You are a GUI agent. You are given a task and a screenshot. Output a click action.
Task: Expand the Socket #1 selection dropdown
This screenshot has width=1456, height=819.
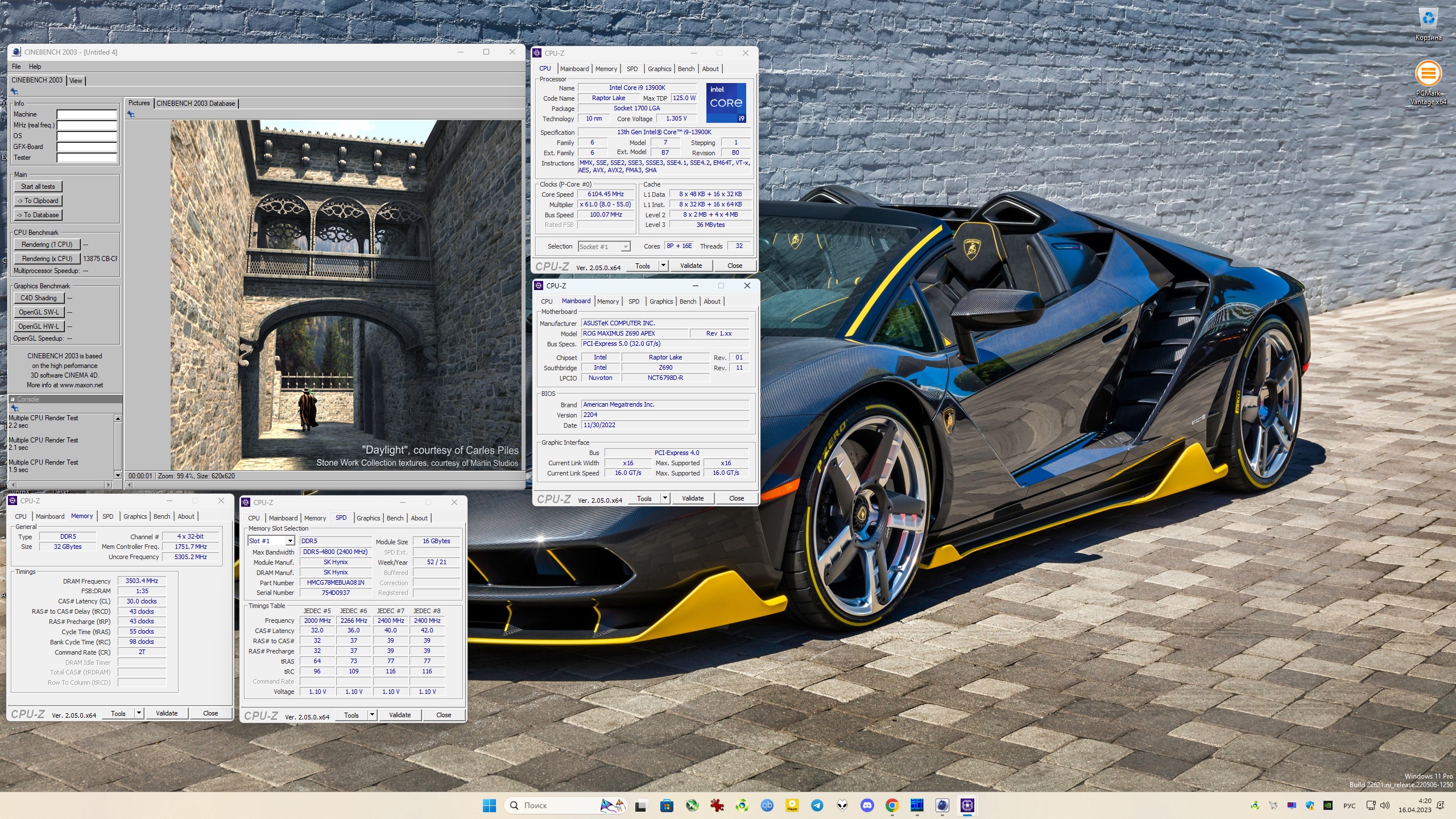click(625, 247)
